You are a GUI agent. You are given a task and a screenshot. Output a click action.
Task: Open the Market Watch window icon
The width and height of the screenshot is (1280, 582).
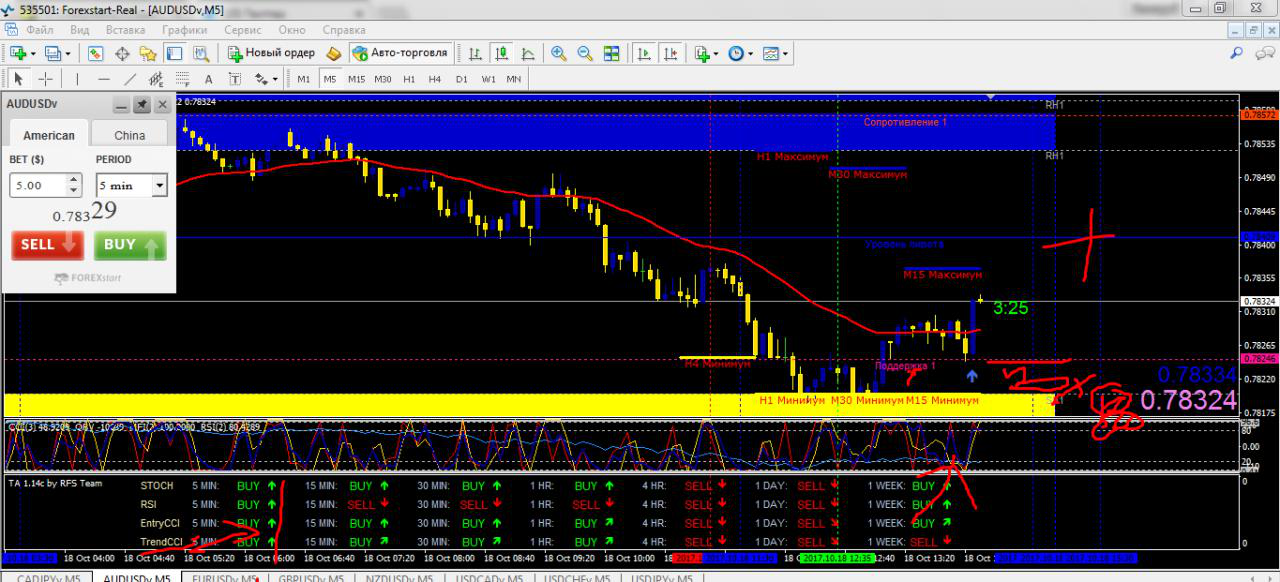click(x=96, y=53)
